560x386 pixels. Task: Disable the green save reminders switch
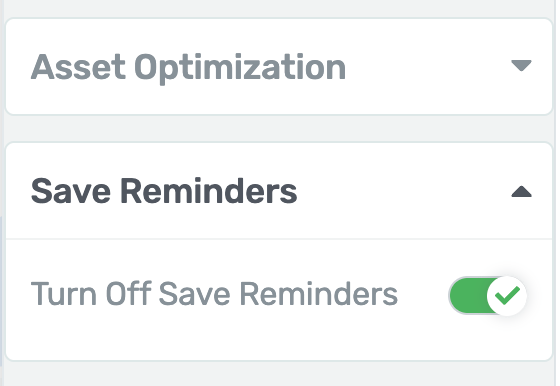click(488, 296)
